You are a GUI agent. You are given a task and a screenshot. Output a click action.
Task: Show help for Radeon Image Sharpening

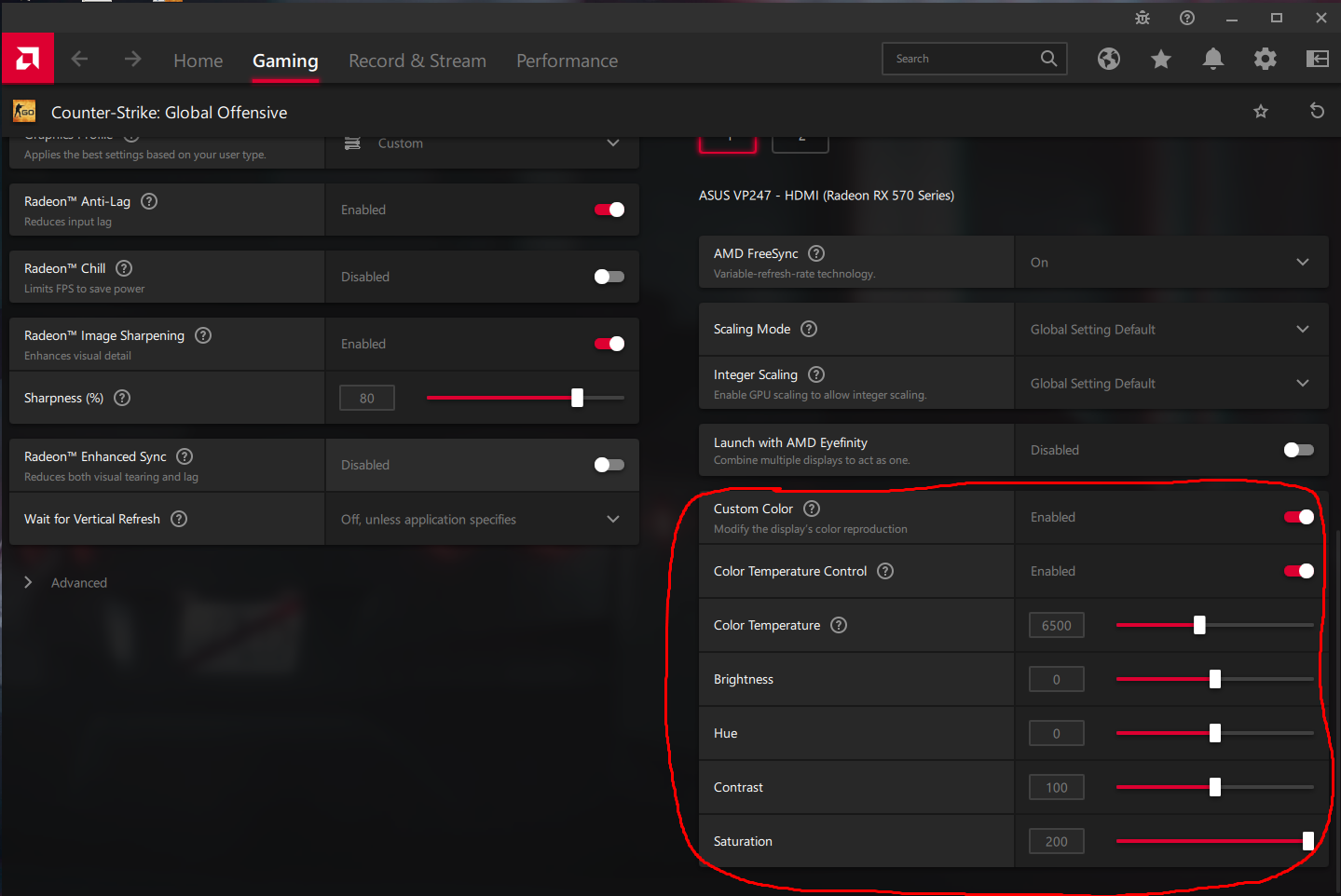(203, 335)
